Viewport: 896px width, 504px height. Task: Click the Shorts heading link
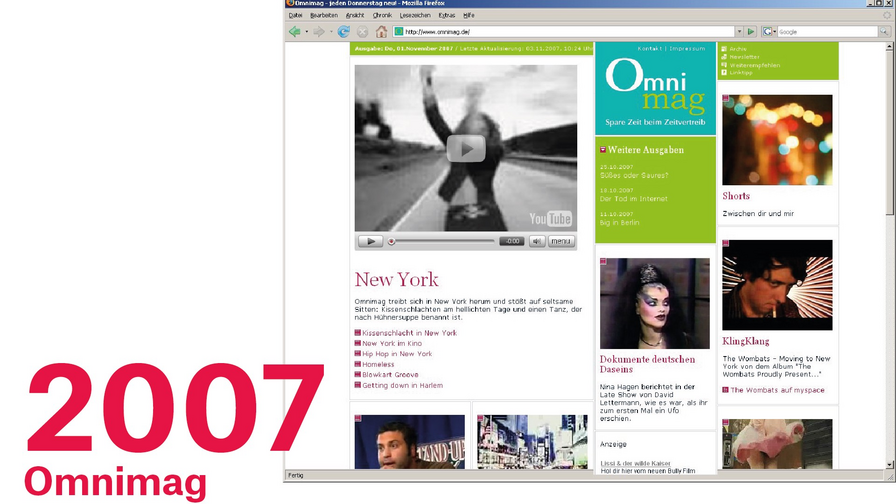pos(736,196)
